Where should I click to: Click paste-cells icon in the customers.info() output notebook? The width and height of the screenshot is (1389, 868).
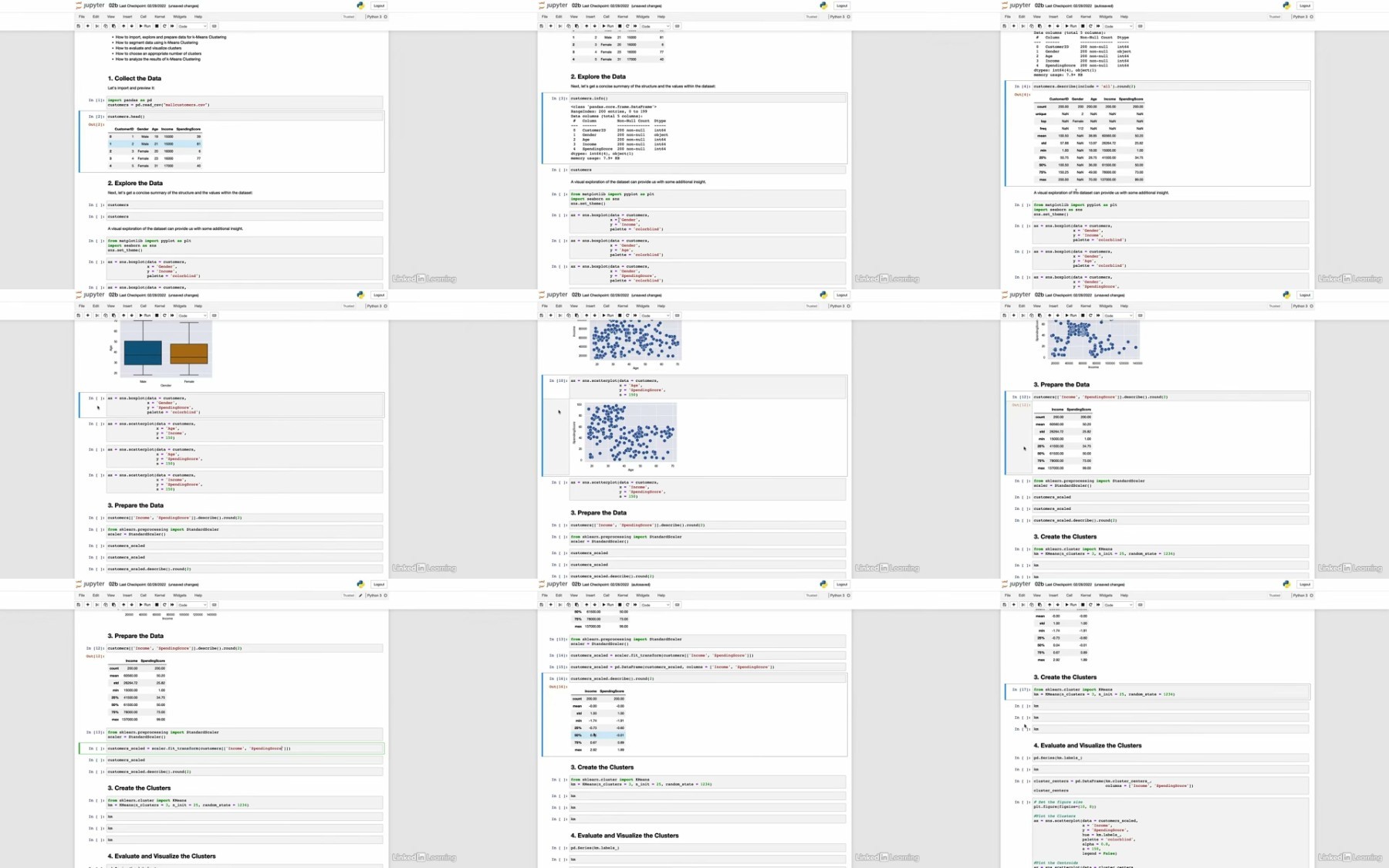click(576, 26)
